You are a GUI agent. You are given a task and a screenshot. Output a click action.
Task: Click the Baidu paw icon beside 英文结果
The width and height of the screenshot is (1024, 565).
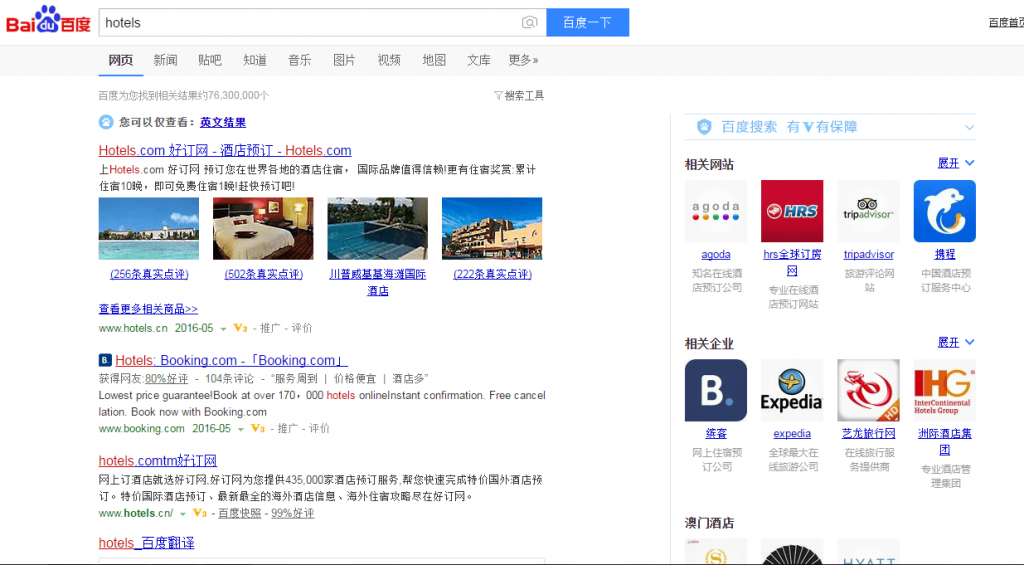tap(106, 122)
